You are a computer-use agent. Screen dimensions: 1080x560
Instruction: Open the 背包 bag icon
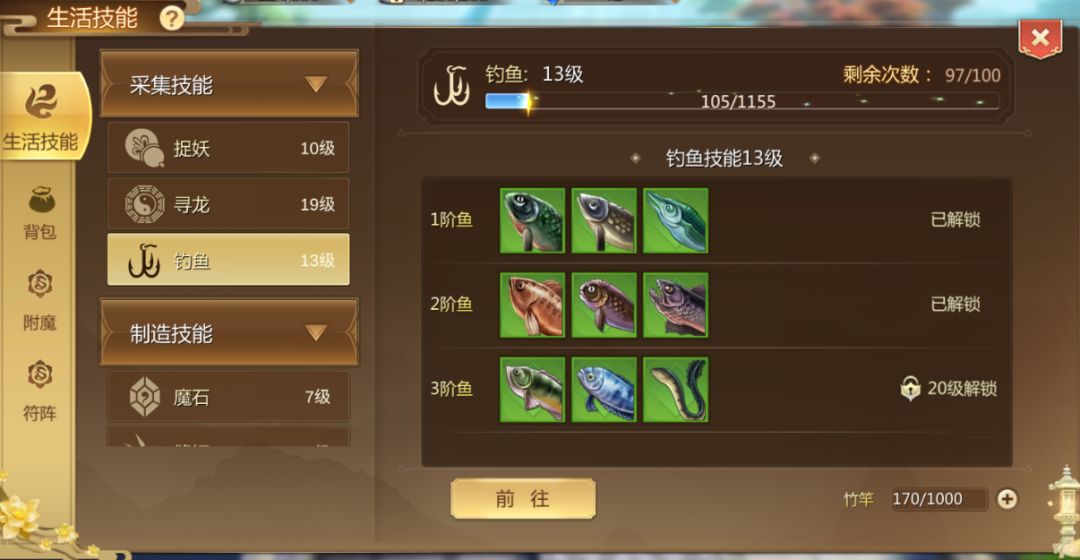40,213
